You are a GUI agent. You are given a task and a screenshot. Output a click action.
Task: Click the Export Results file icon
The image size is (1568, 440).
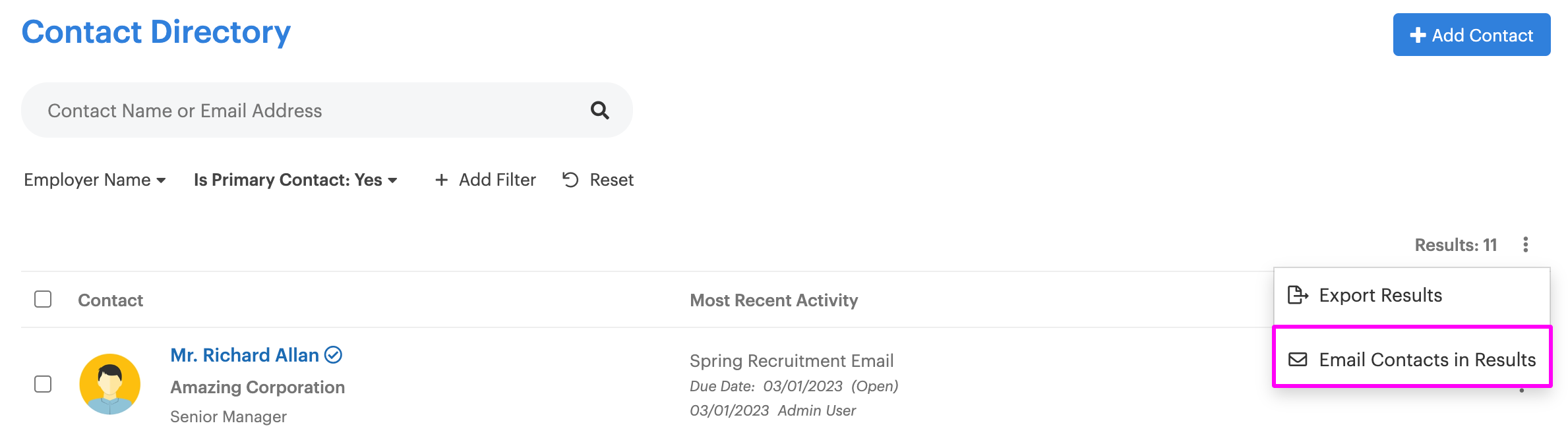click(1298, 295)
